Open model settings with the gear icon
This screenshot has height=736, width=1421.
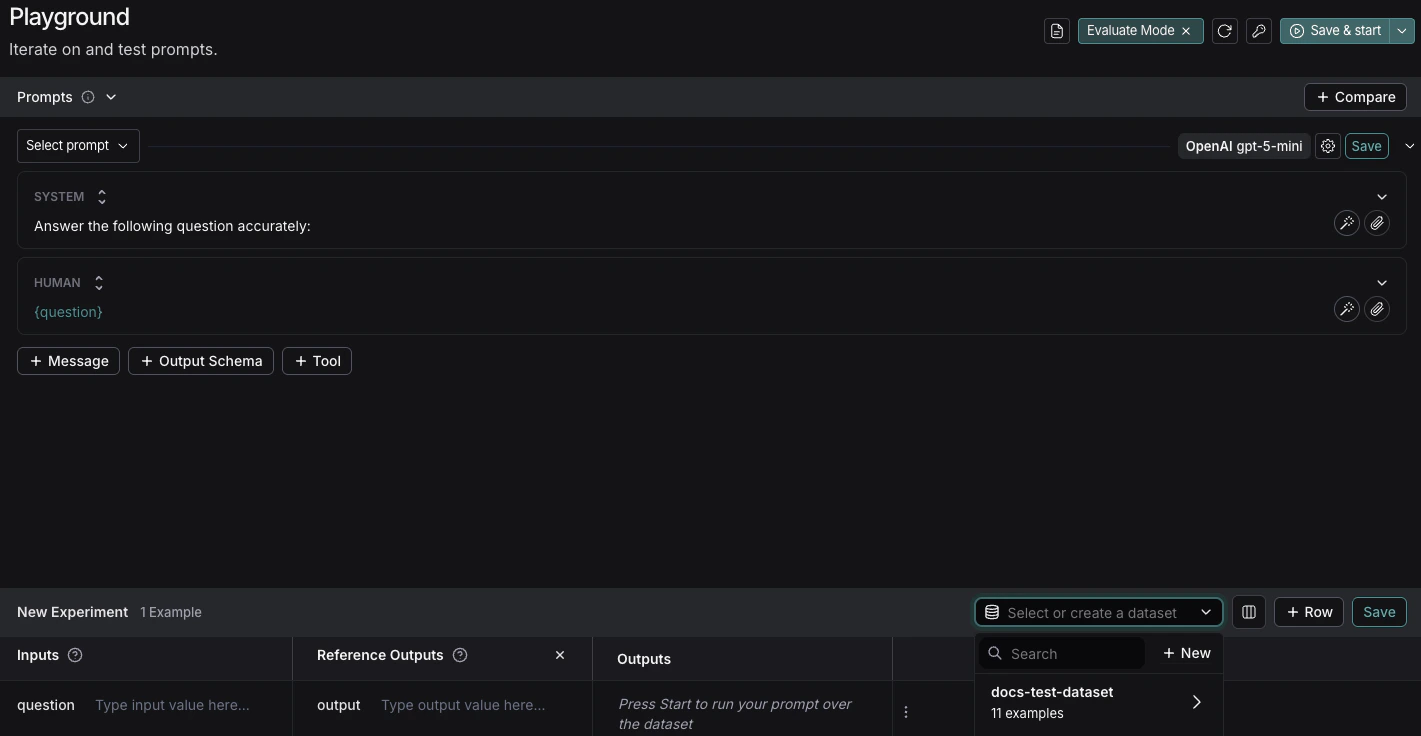click(1328, 146)
